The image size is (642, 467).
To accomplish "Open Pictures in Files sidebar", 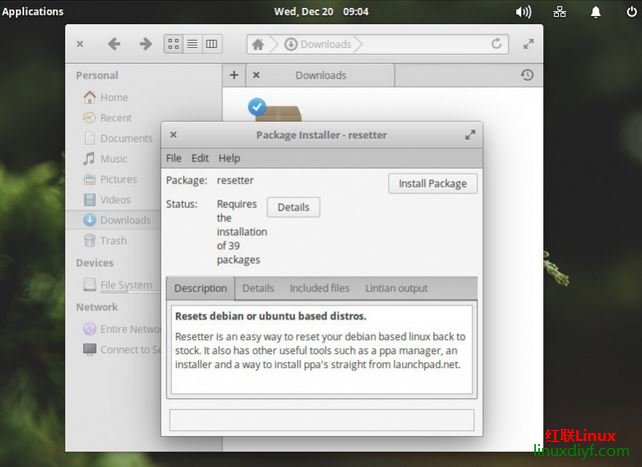I will (113, 179).
